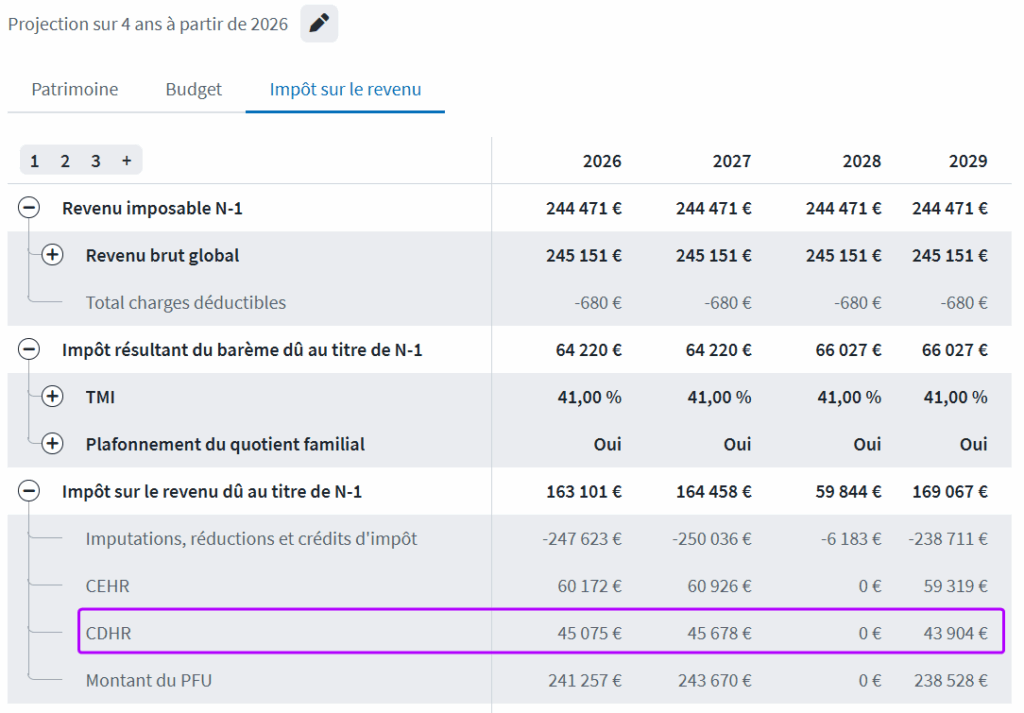
Task: Click the pencil edit icon beside projection title
Action: coord(319,24)
